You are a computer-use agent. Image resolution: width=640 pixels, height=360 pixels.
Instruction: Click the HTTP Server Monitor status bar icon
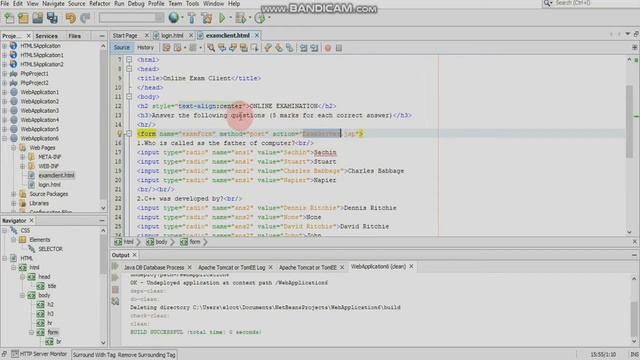coord(15,354)
